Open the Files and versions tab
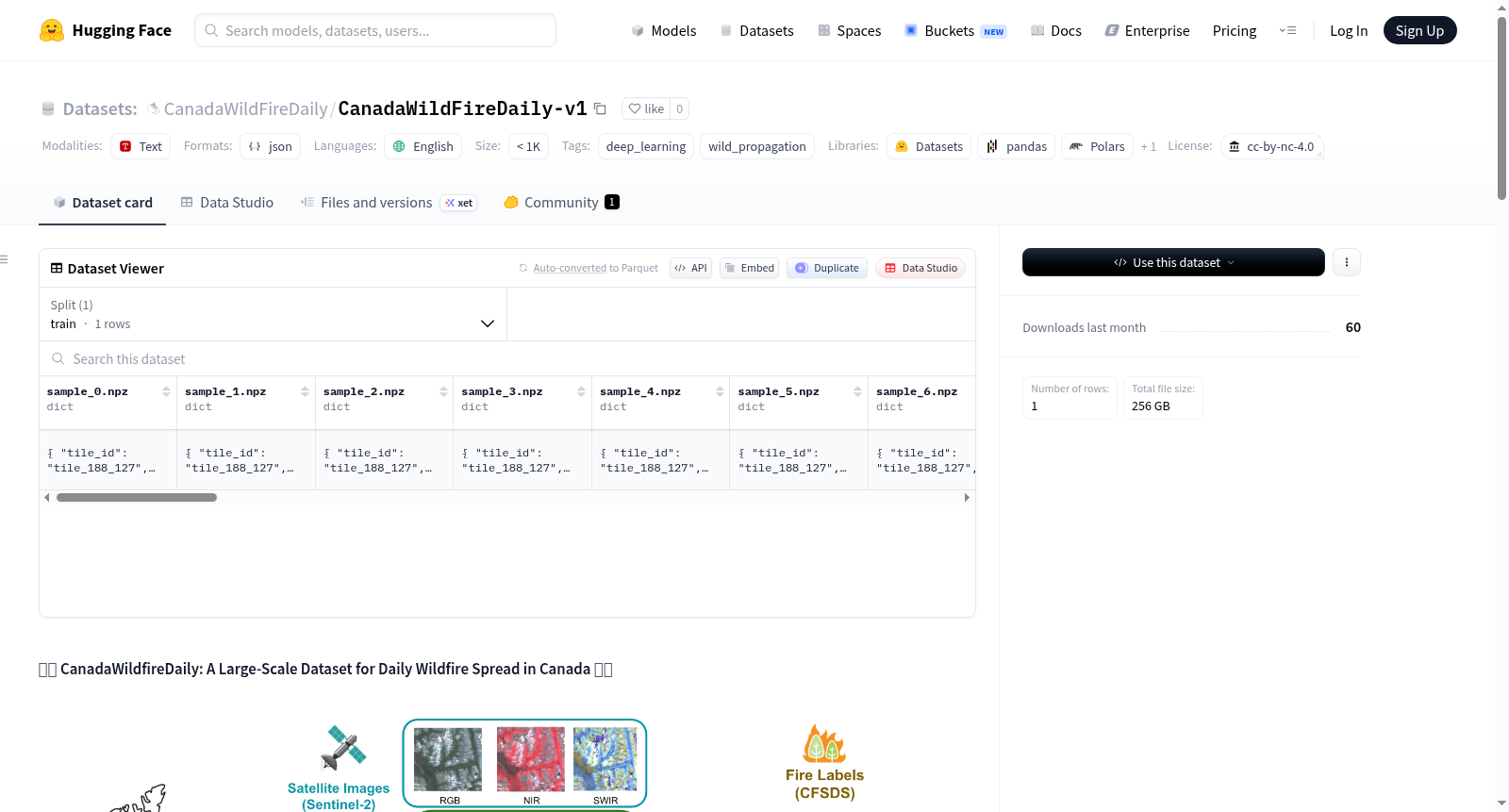1509x812 pixels. [389, 203]
